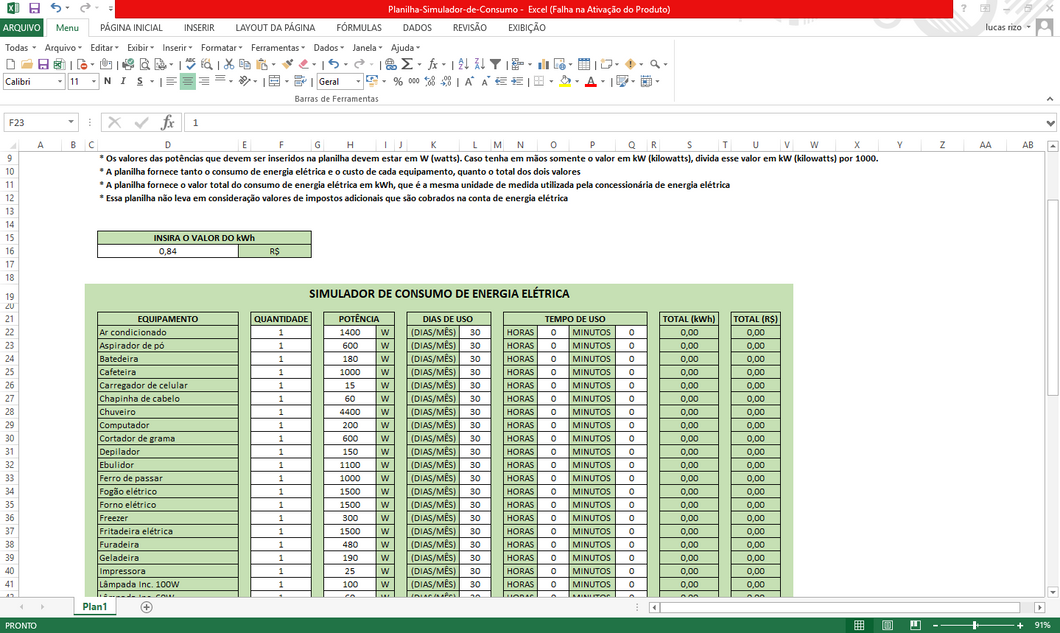Open the Calibri font name dropdown
This screenshot has width=1060, height=633.
pyautogui.click(x=61, y=82)
